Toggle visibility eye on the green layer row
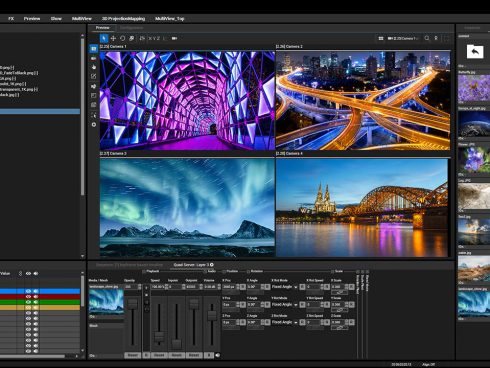Screen dimensions: 490x368 click(x=28, y=302)
